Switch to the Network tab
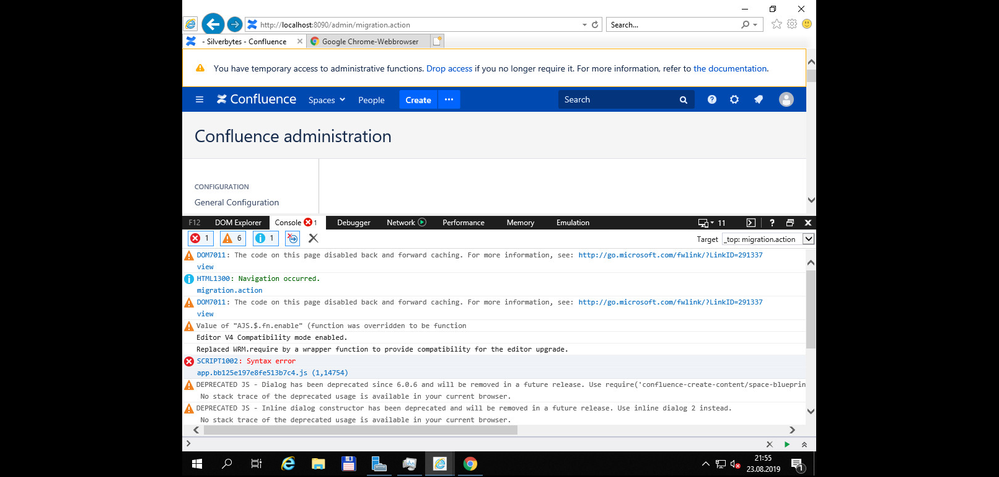 coord(405,223)
